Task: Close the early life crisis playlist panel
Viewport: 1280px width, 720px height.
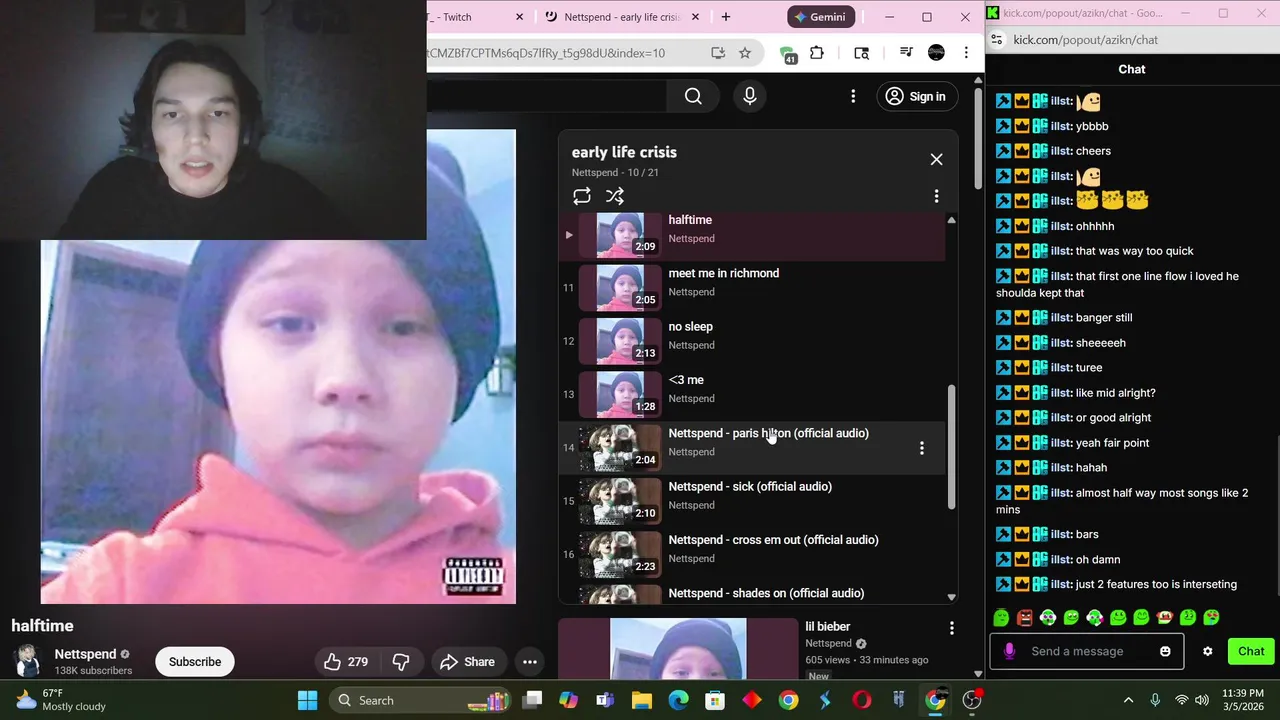Action: tap(936, 159)
